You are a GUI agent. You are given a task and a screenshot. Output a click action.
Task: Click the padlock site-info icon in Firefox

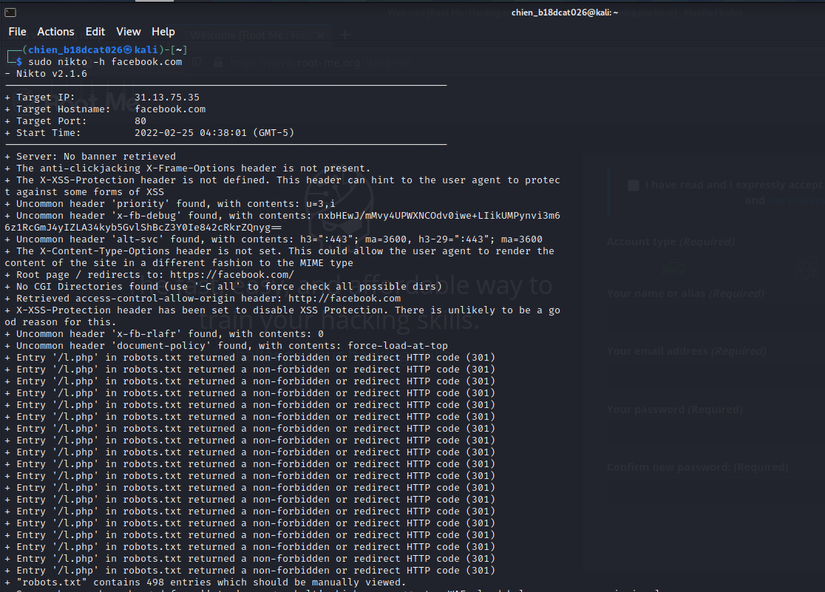[218, 63]
